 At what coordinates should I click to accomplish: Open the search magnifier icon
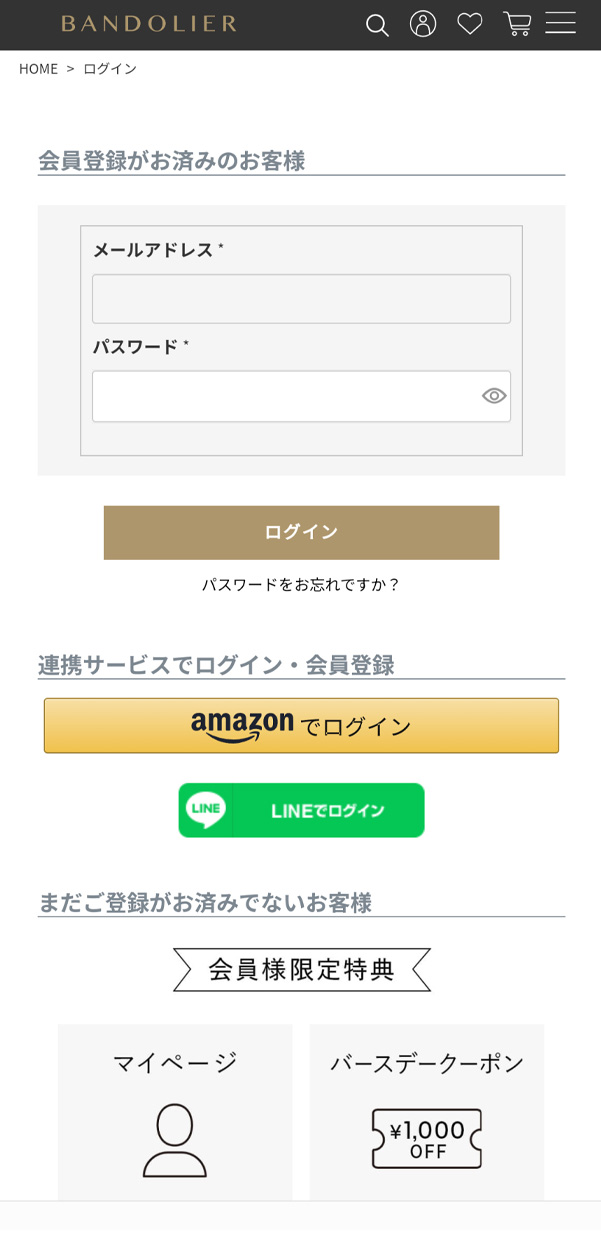[x=377, y=25]
